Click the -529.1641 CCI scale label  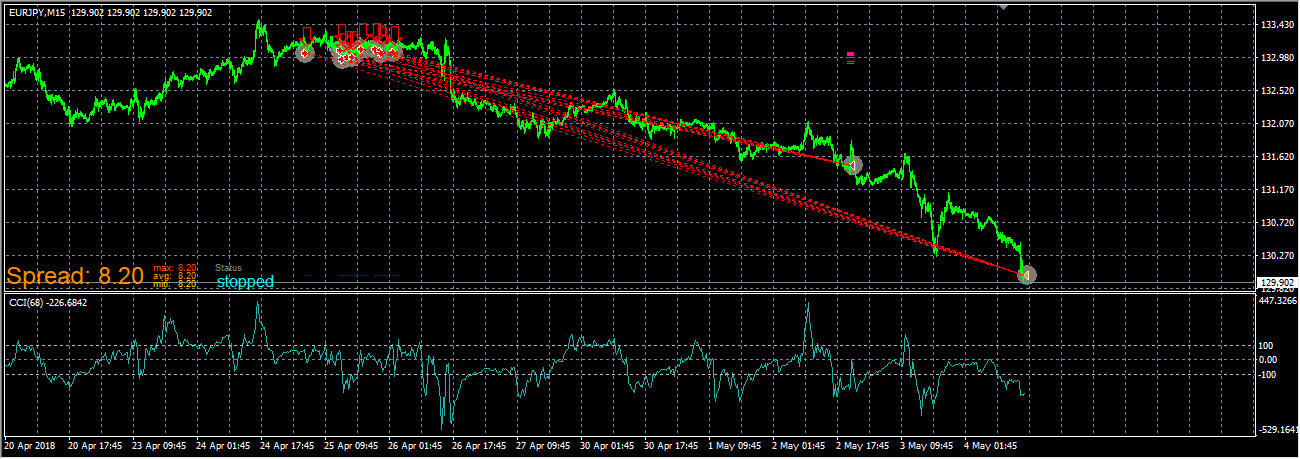pyautogui.click(x=1277, y=429)
